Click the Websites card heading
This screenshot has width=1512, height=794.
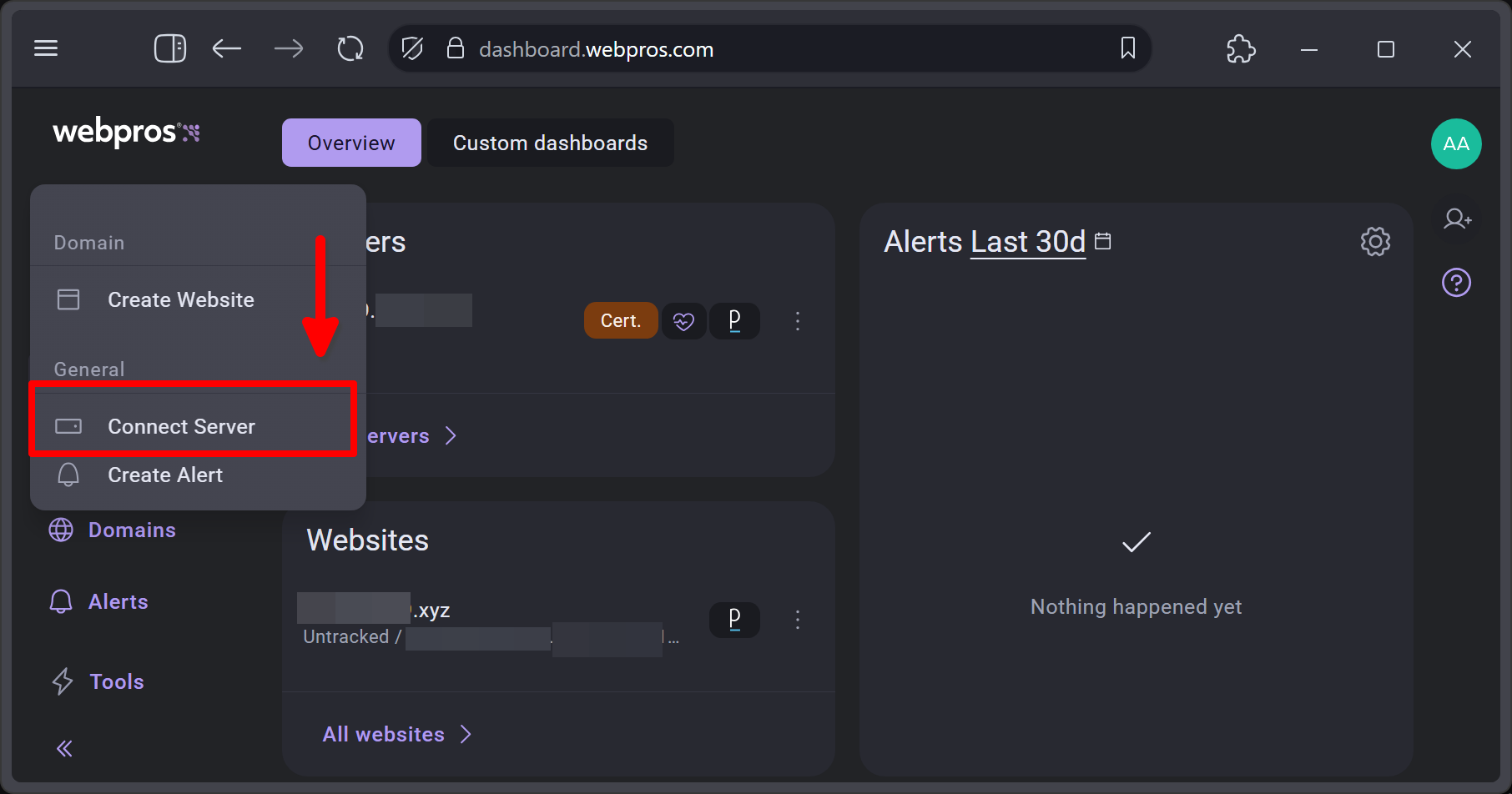point(367,540)
